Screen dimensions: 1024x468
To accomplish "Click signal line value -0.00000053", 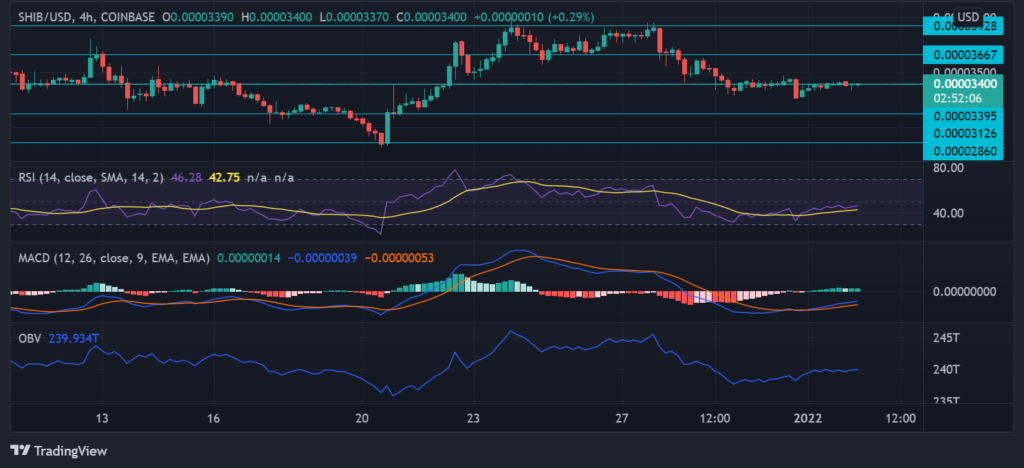I will [398, 258].
